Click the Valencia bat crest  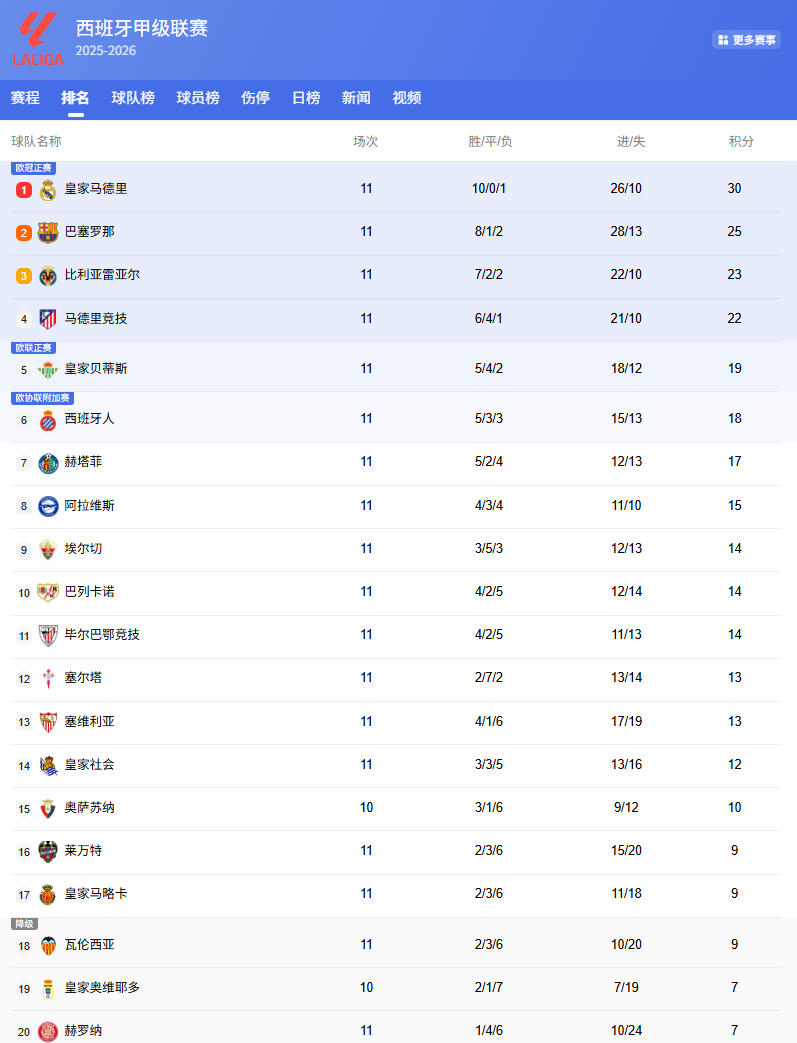pyautogui.click(x=48, y=945)
